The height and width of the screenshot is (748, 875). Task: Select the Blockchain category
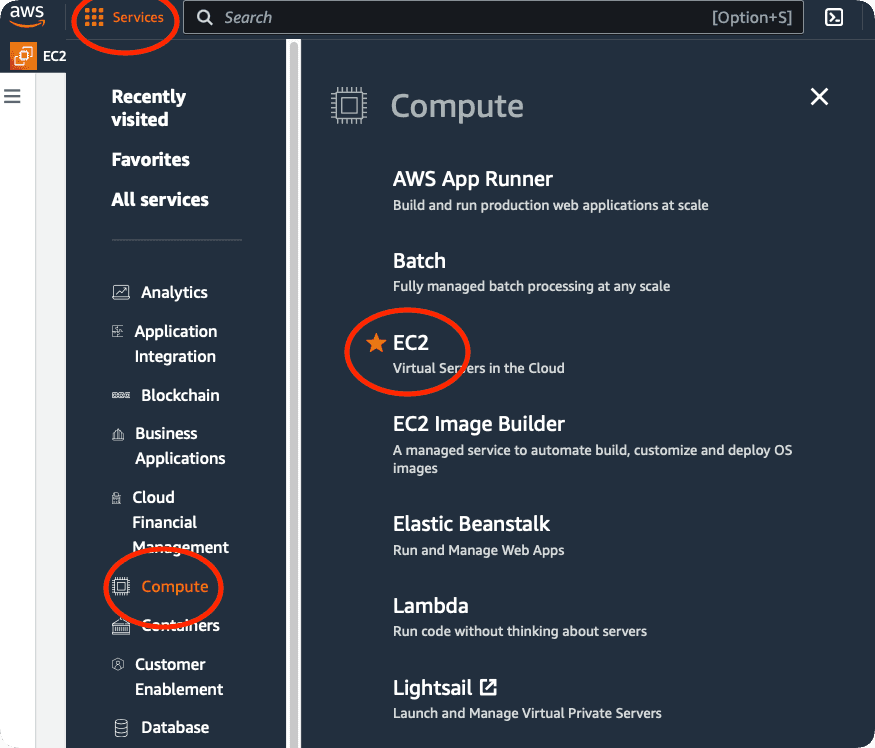click(x=179, y=395)
